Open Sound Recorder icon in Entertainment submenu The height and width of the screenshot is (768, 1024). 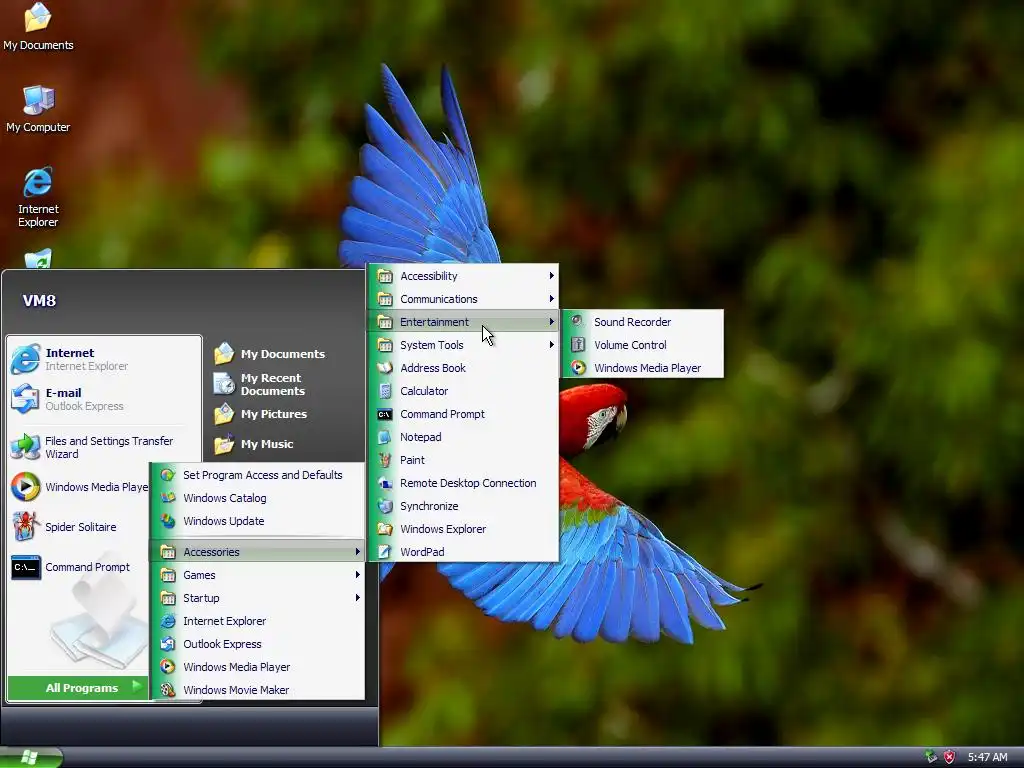pyautogui.click(x=577, y=321)
